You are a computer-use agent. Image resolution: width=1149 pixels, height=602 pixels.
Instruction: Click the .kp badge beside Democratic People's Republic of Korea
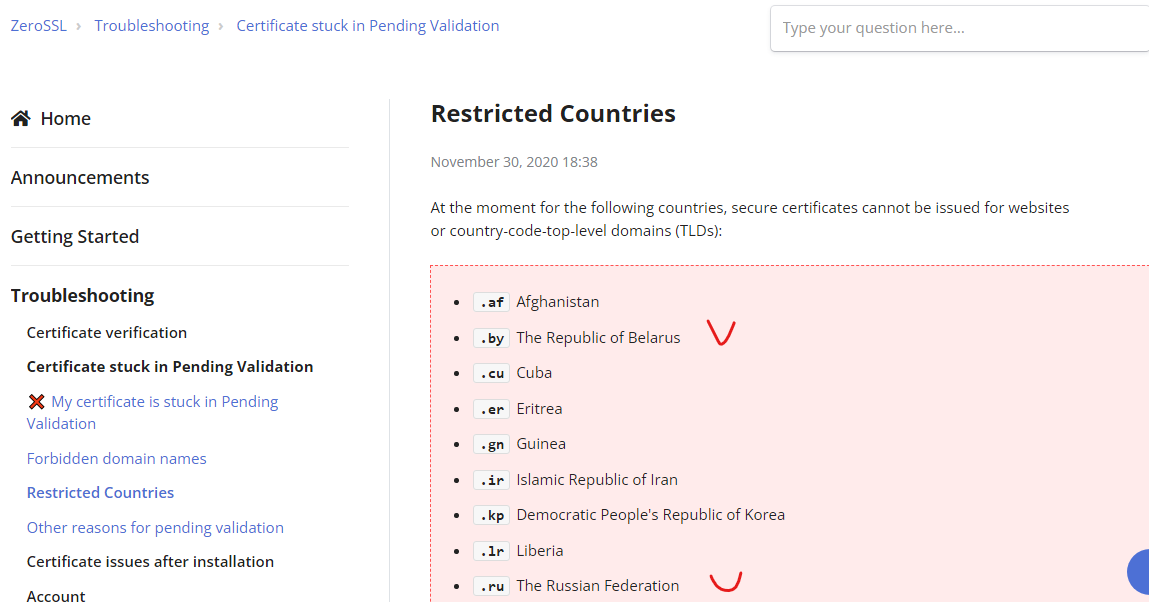[x=491, y=515]
